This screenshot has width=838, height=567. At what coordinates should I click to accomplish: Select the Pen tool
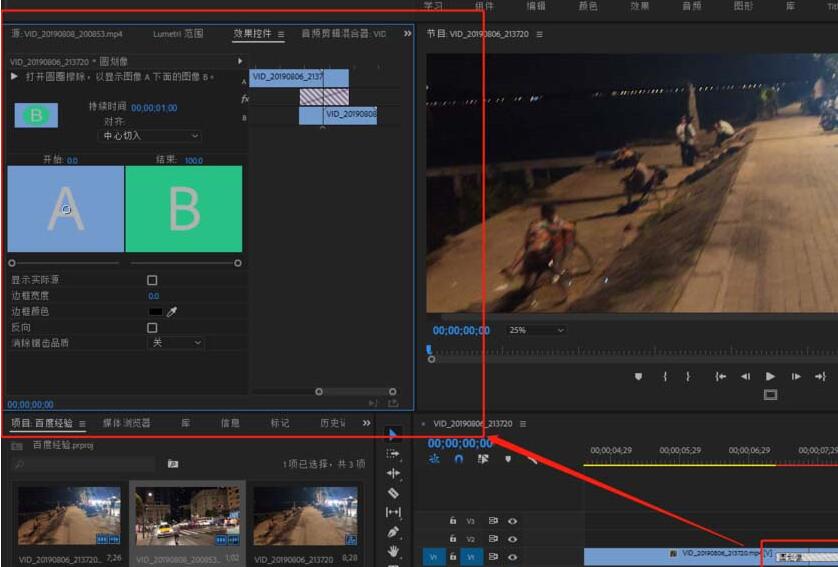point(393,531)
